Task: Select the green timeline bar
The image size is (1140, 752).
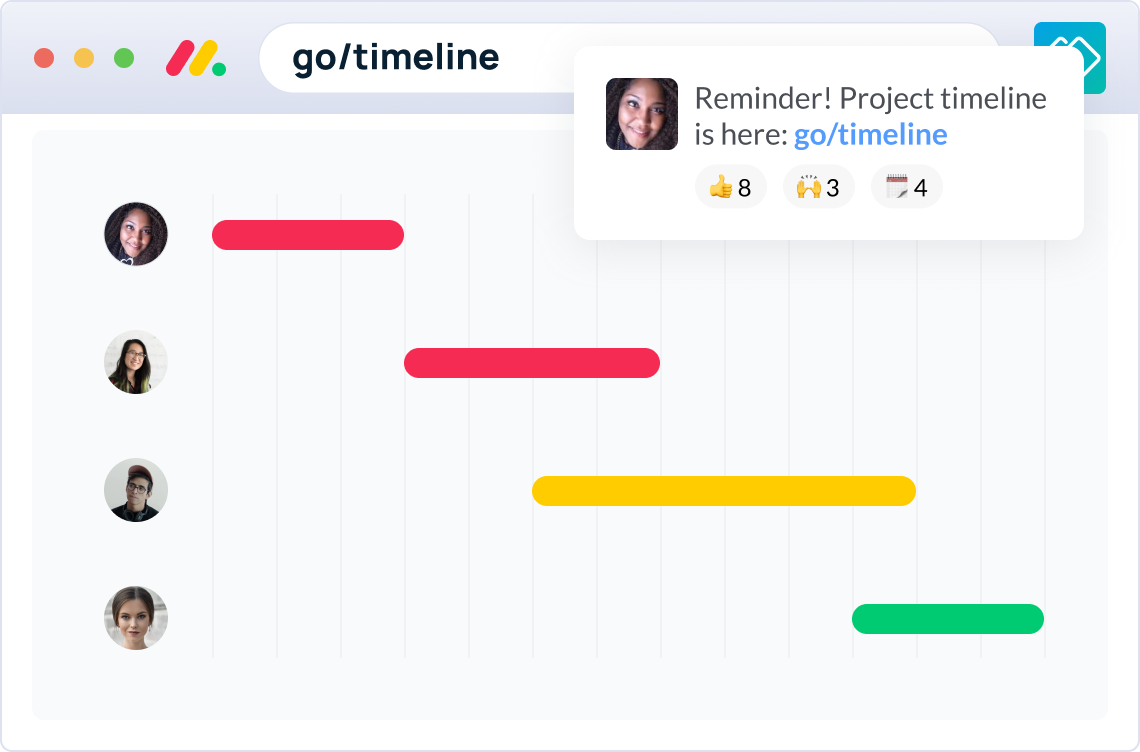Action: [x=948, y=619]
